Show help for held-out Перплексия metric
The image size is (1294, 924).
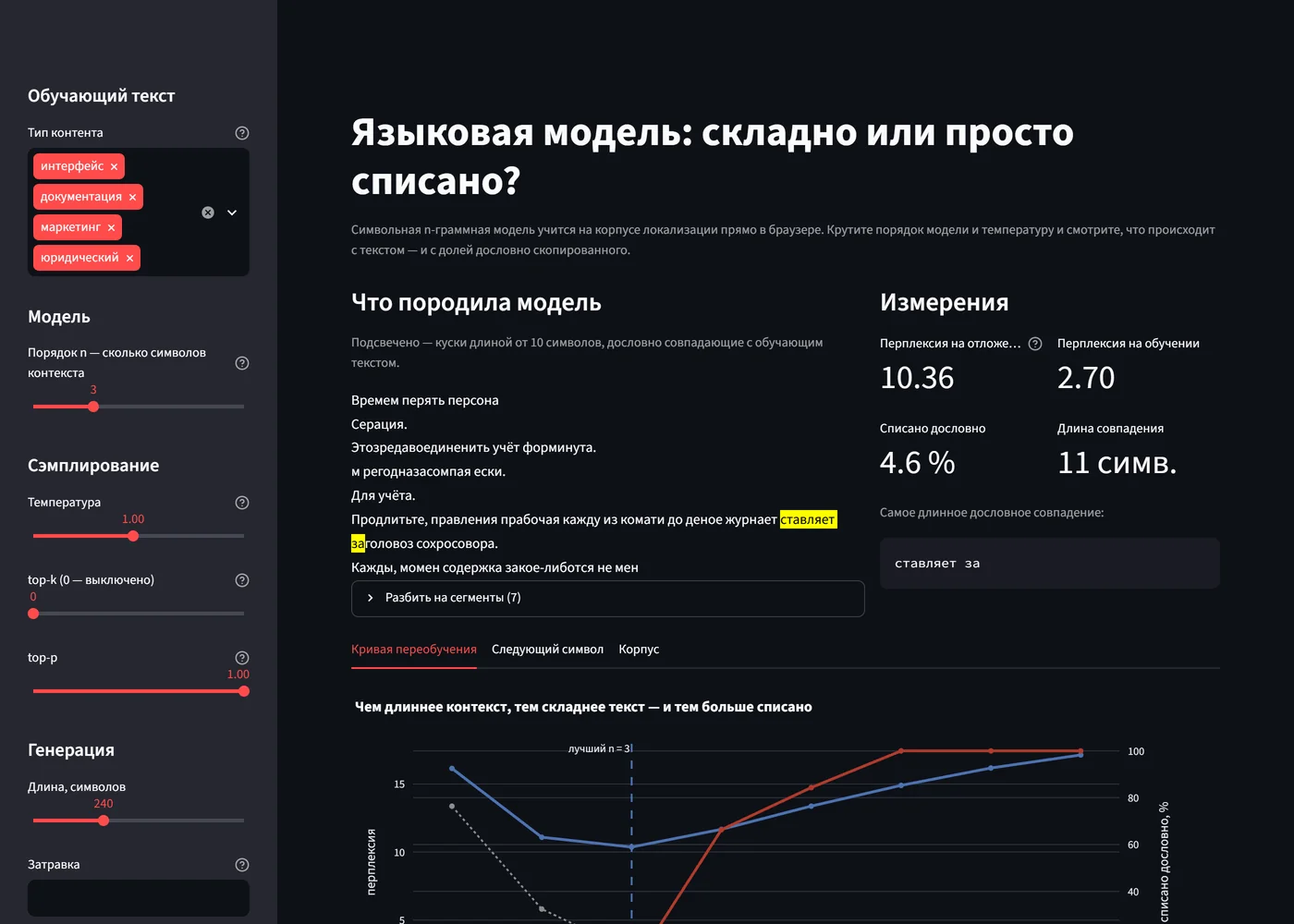(1035, 344)
